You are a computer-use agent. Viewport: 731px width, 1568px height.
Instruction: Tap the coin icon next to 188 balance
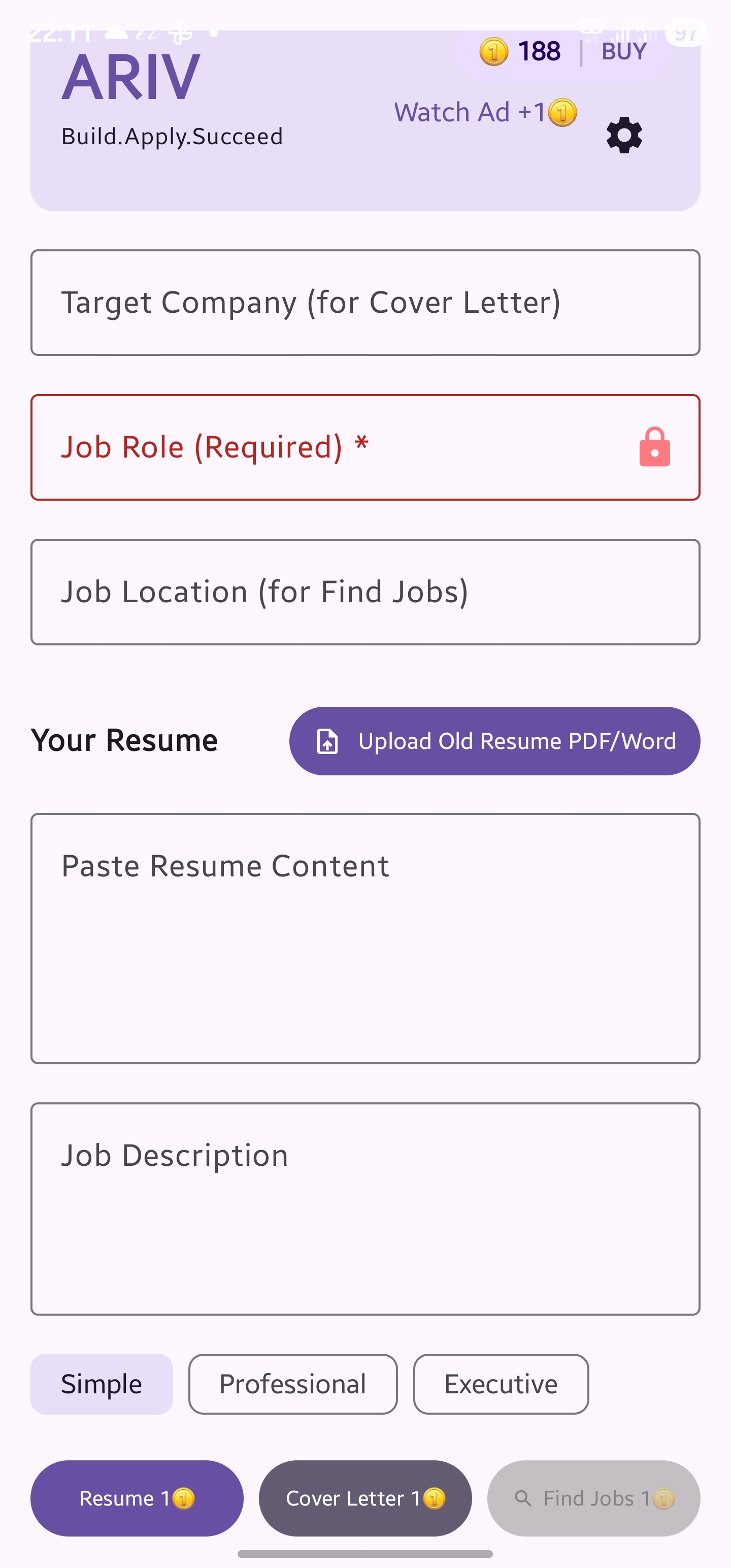[x=493, y=52]
